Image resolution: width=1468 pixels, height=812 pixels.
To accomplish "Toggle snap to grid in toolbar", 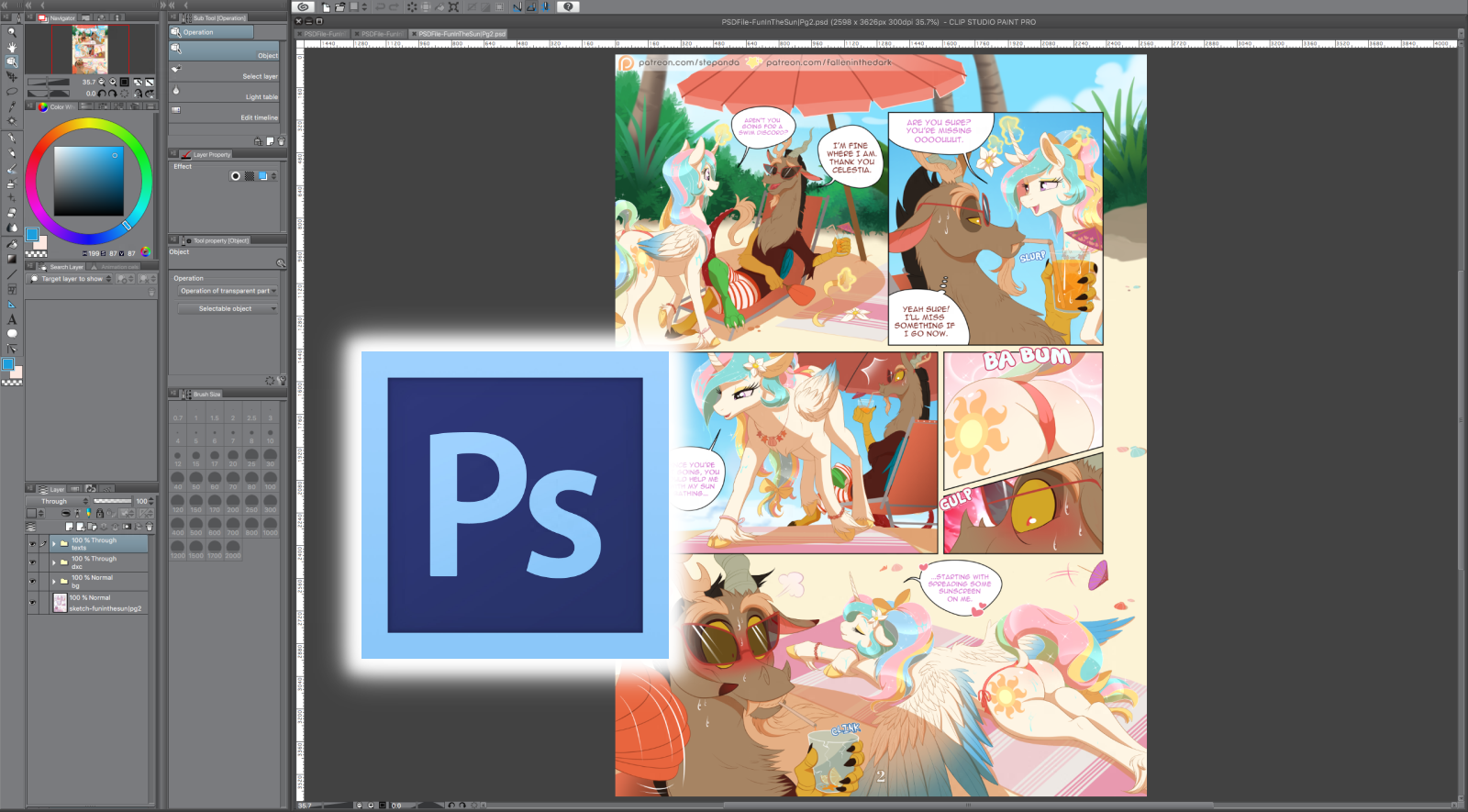I will tap(547, 7).
